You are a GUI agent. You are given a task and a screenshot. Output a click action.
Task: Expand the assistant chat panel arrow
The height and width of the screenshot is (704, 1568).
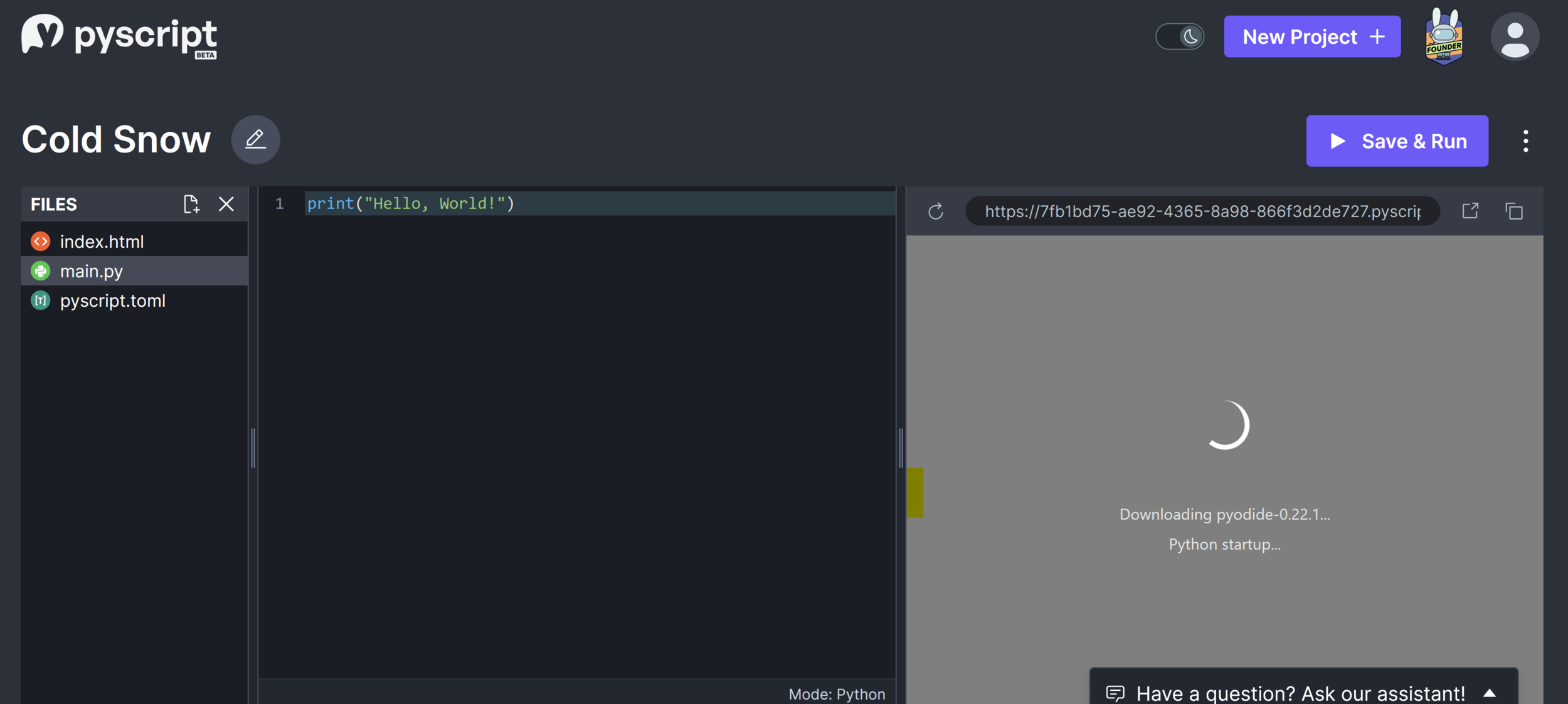1490,693
